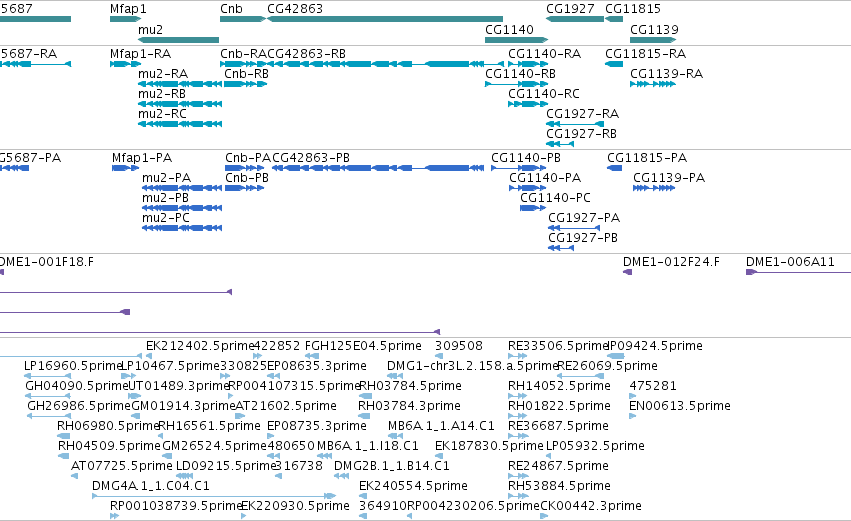The width and height of the screenshot is (851, 521).
Task: Click the MB6A.1_1.A14.C1 label
Action: pos(441,427)
